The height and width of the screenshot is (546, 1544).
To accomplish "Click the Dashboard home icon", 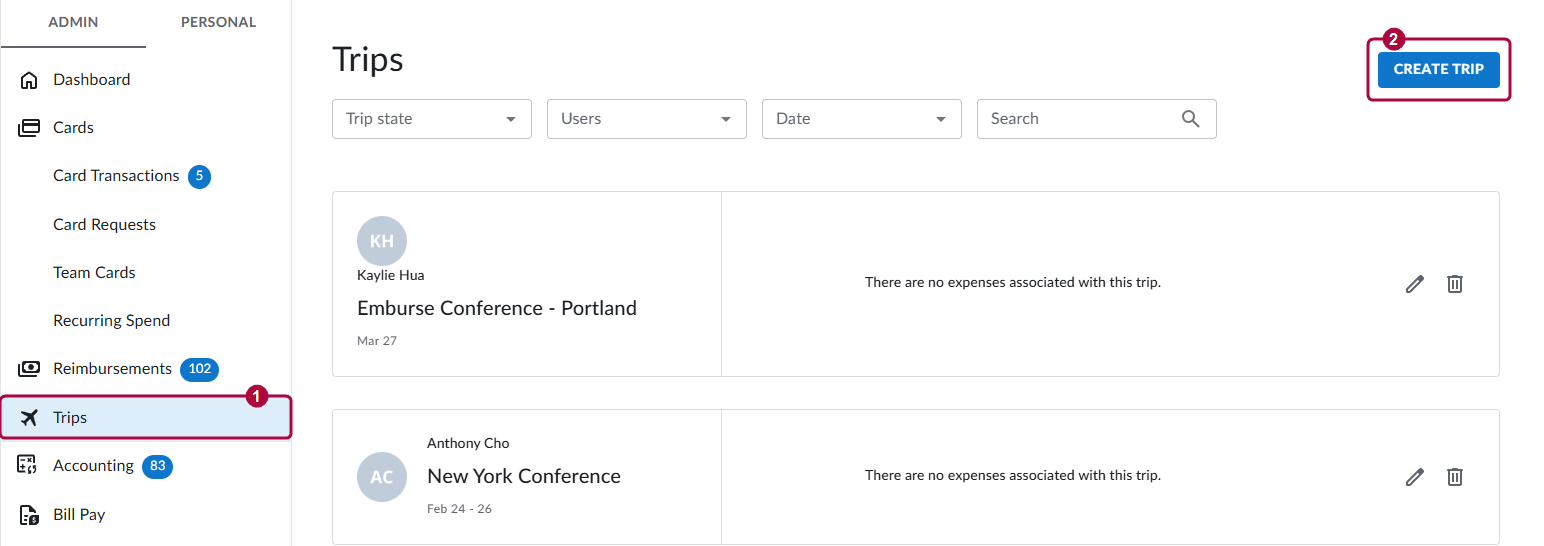I will pos(29,80).
